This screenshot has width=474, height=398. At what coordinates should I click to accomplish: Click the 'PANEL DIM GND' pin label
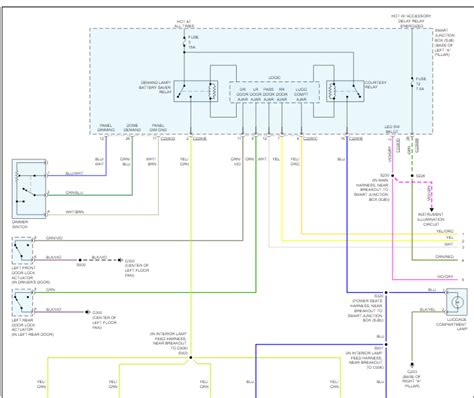point(158,128)
